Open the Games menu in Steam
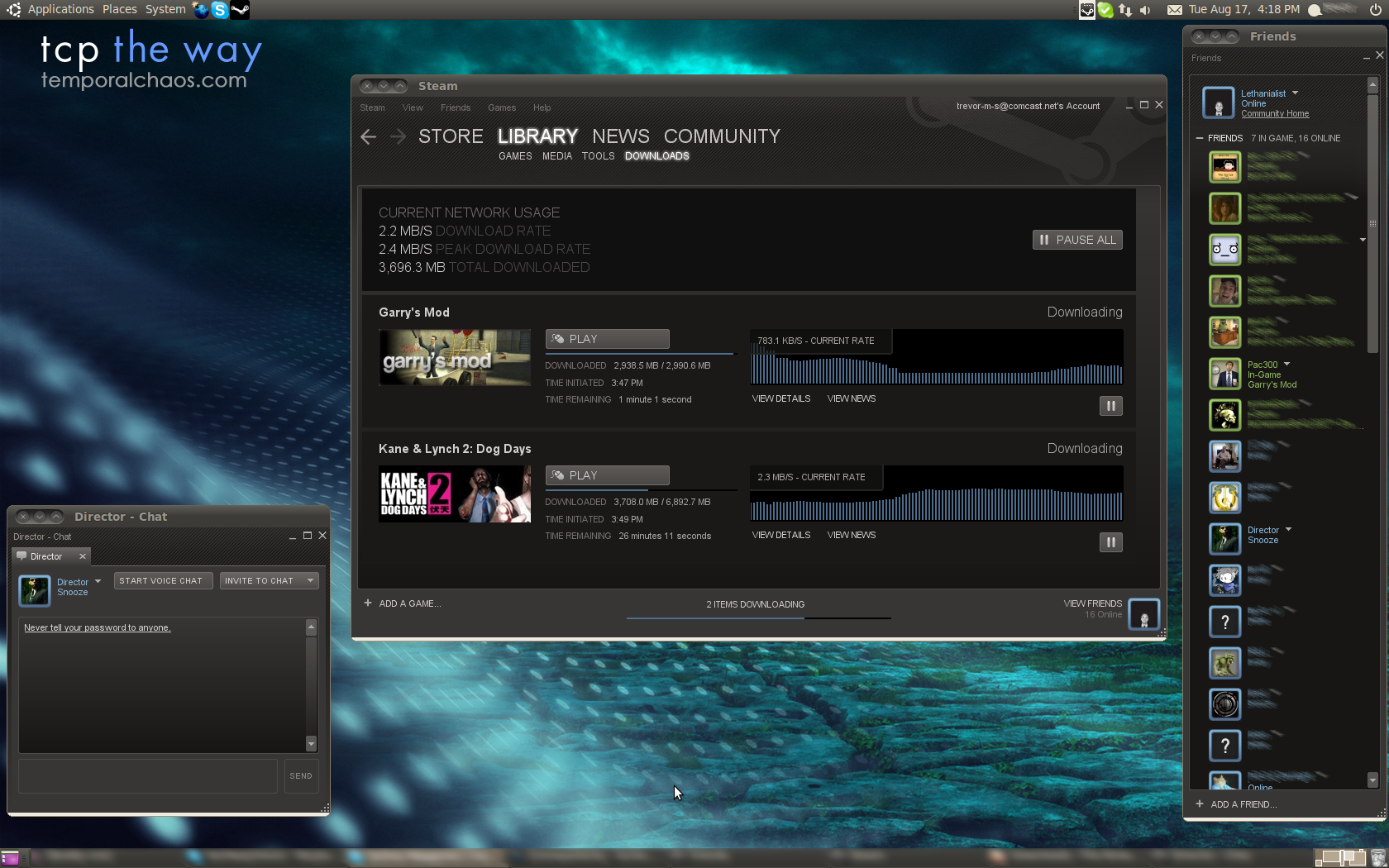Screen dimensions: 1389x868 [x=502, y=107]
